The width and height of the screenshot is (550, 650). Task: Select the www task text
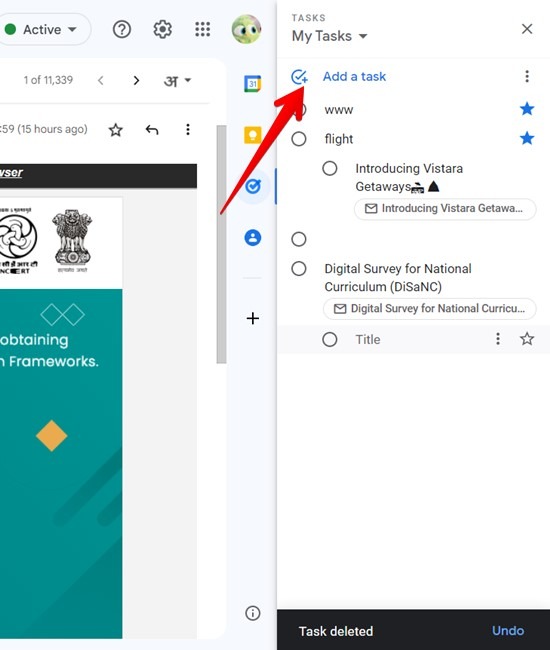(339, 110)
